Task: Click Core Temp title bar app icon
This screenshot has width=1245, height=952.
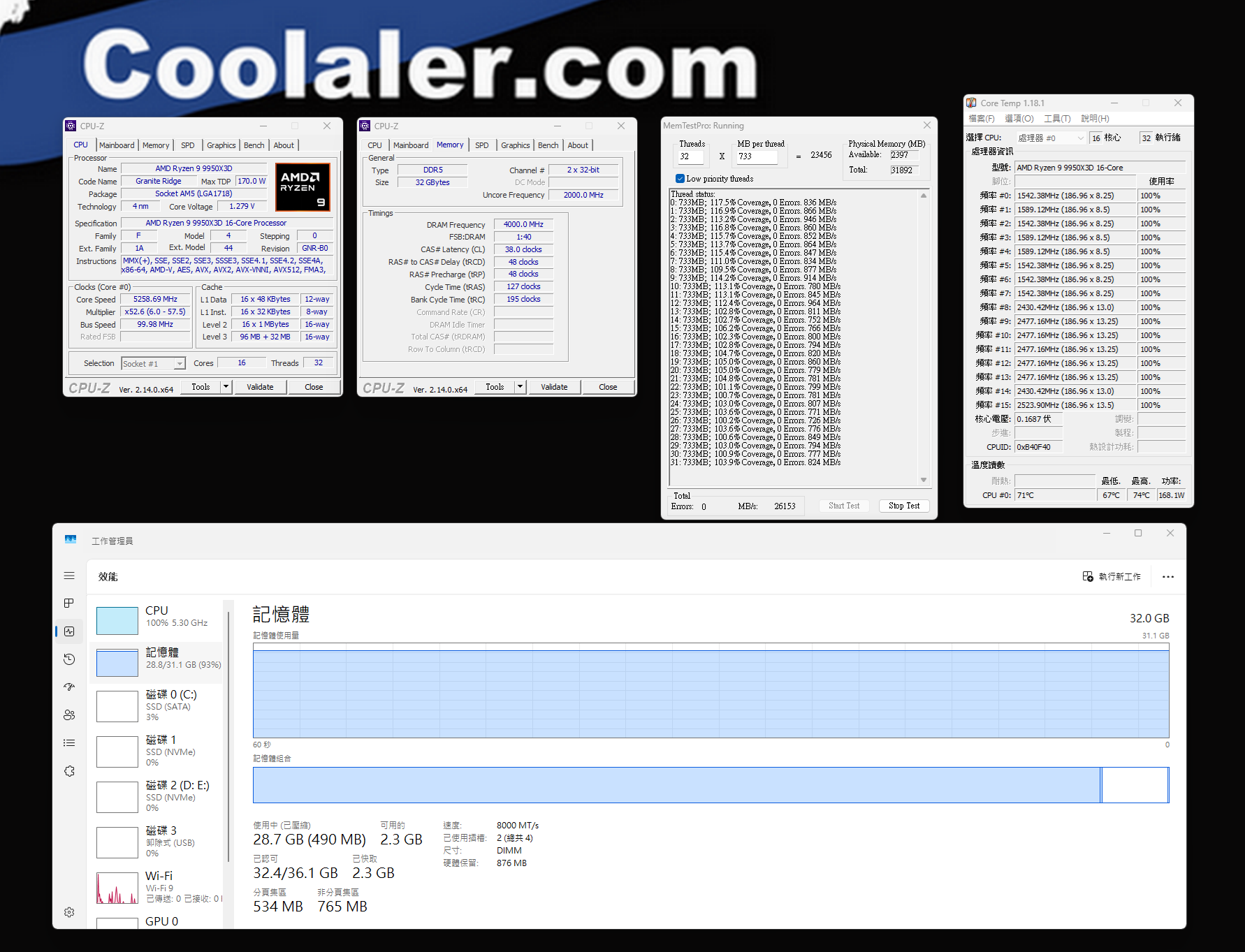Action: click(971, 103)
